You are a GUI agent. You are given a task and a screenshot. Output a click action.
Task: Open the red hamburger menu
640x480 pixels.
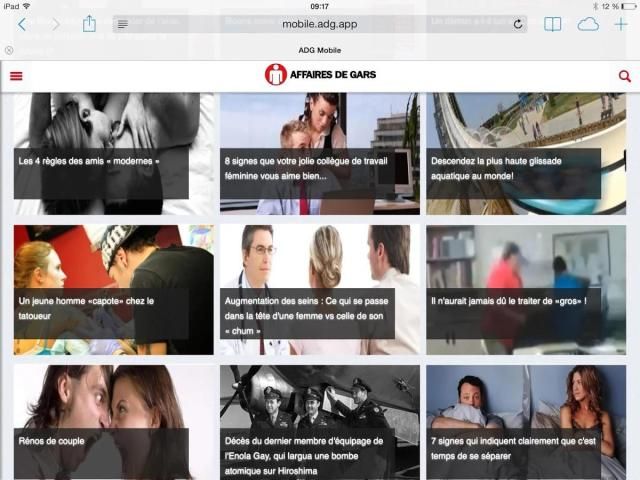16,76
